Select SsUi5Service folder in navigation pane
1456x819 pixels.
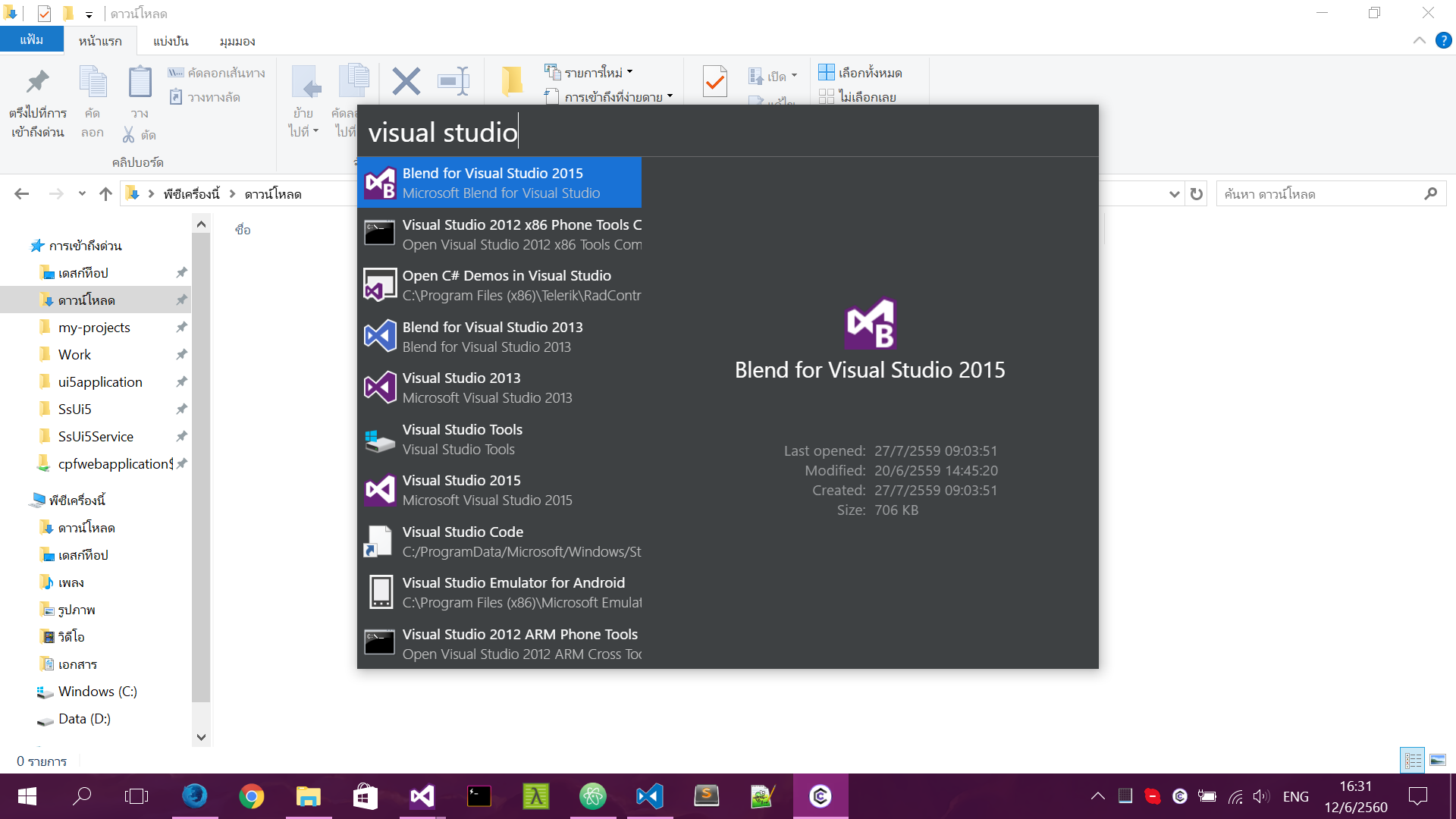point(96,437)
